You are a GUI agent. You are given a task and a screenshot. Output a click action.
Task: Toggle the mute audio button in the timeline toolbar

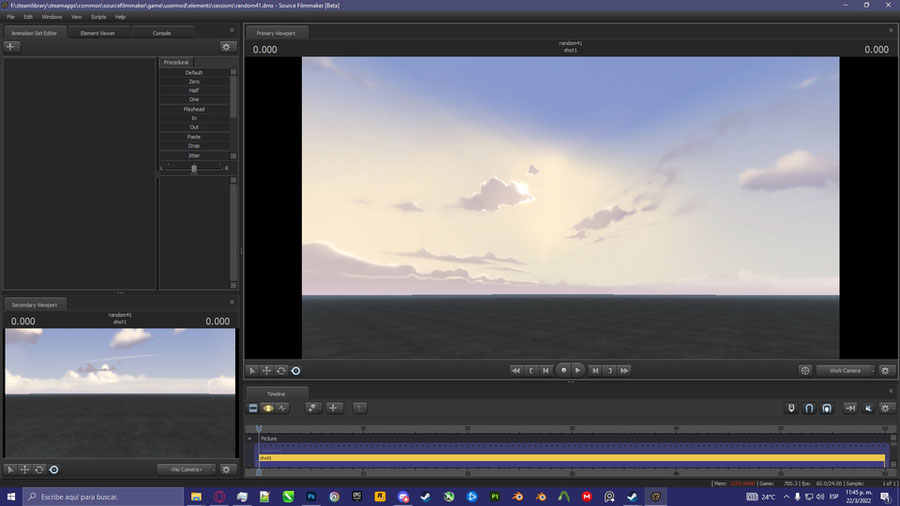tap(867, 408)
